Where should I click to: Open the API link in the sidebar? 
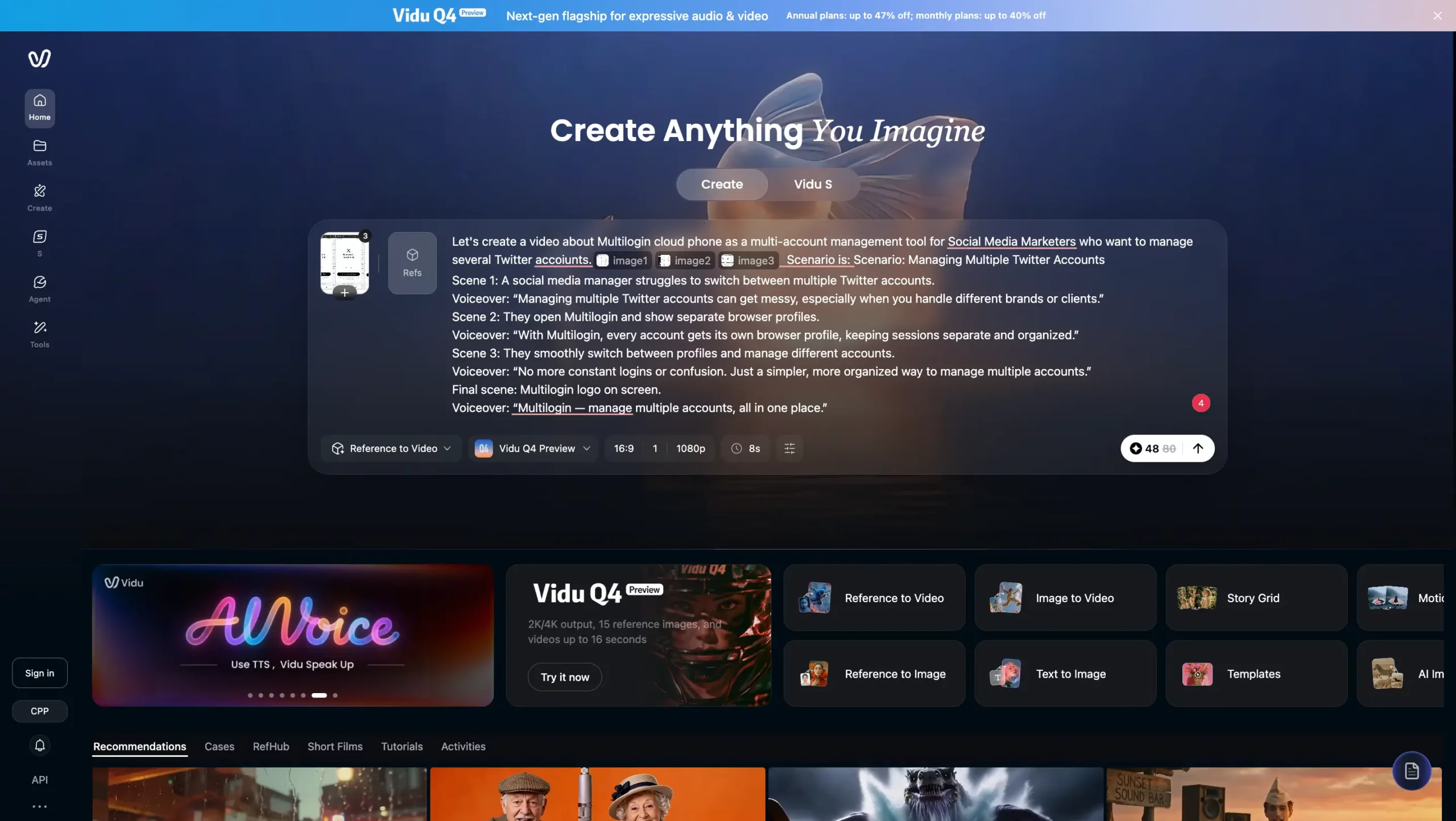point(39,780)
